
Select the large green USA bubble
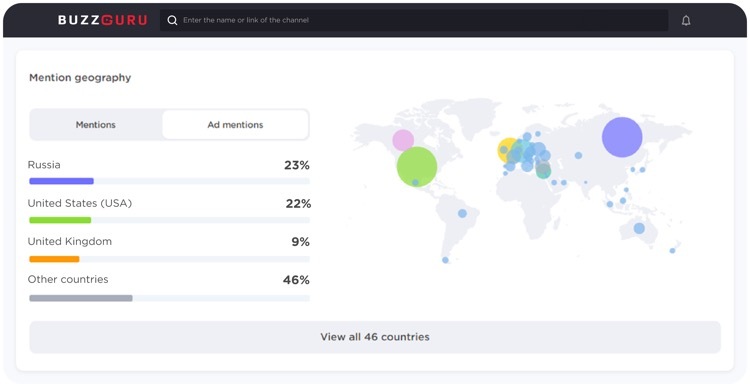coord(417,166)
